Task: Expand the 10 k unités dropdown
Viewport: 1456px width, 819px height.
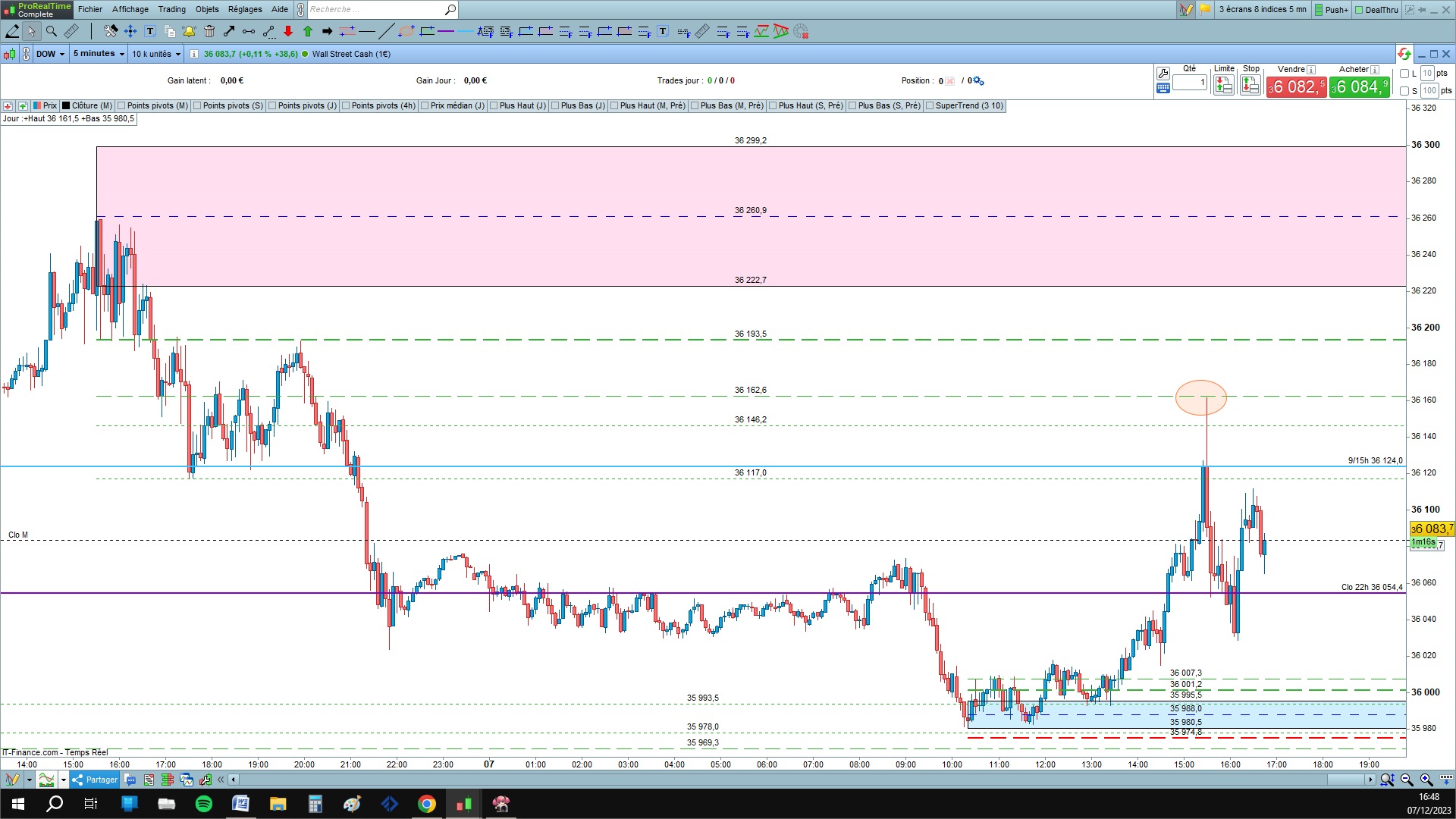Action: pos(156,54)
